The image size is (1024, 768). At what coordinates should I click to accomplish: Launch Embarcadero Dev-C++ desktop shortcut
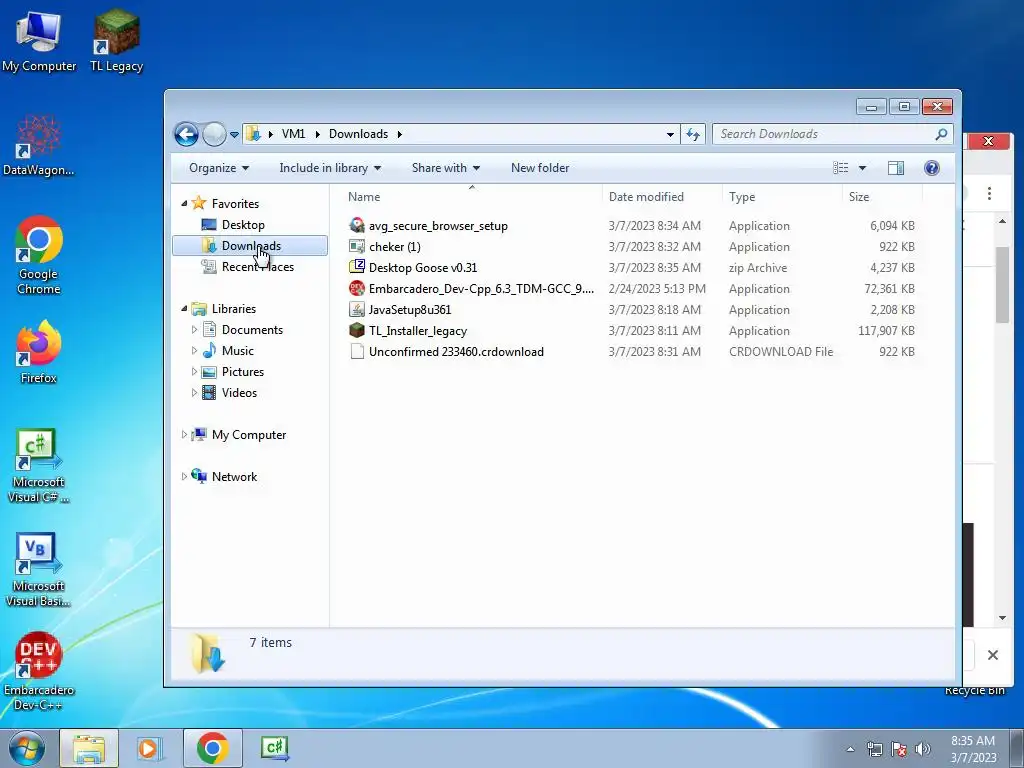pos(39,671)
